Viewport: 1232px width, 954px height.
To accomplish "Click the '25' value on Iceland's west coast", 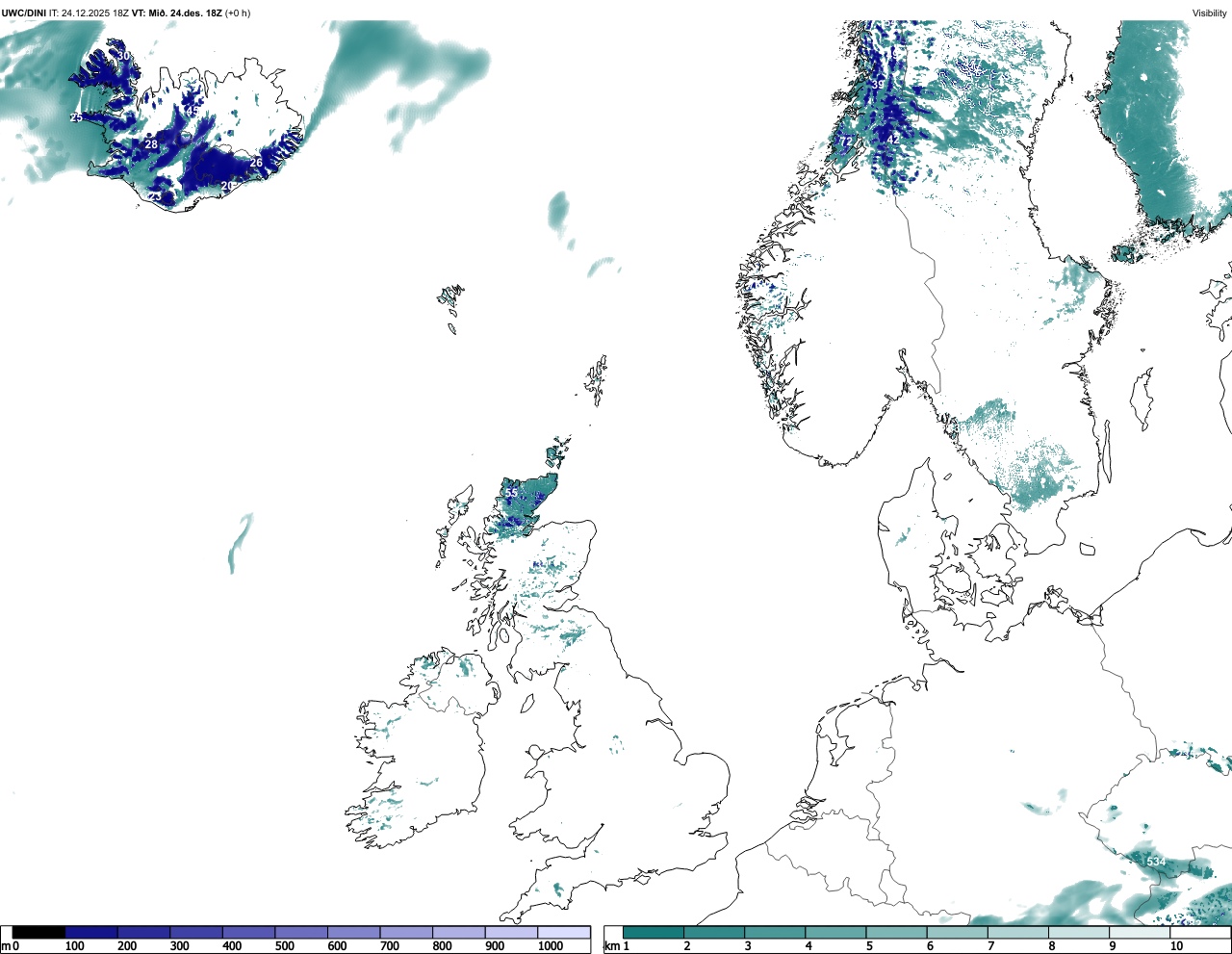I will [x=76, y=117].
